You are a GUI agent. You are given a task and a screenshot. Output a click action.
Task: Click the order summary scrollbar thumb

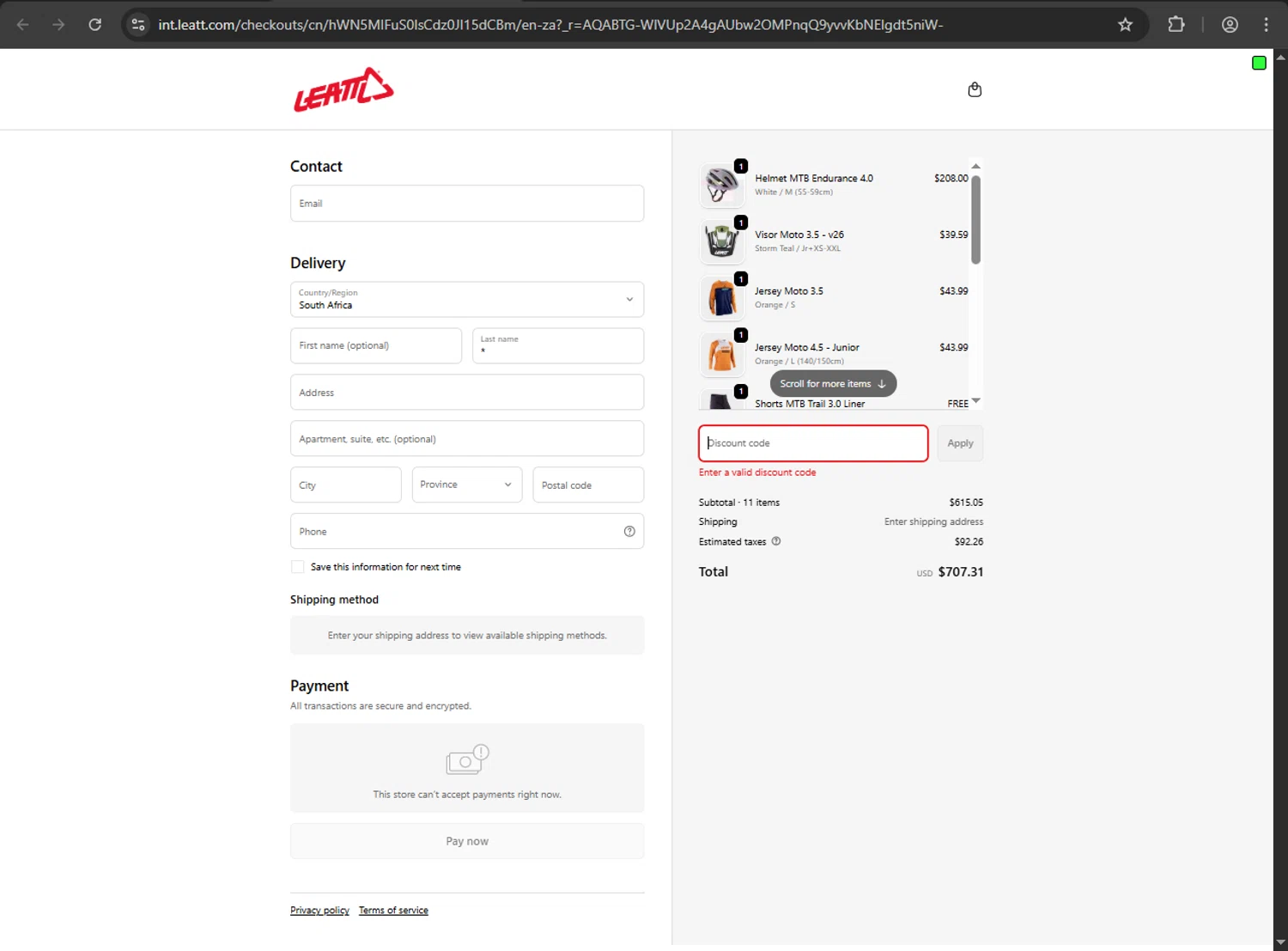(975, 219)
